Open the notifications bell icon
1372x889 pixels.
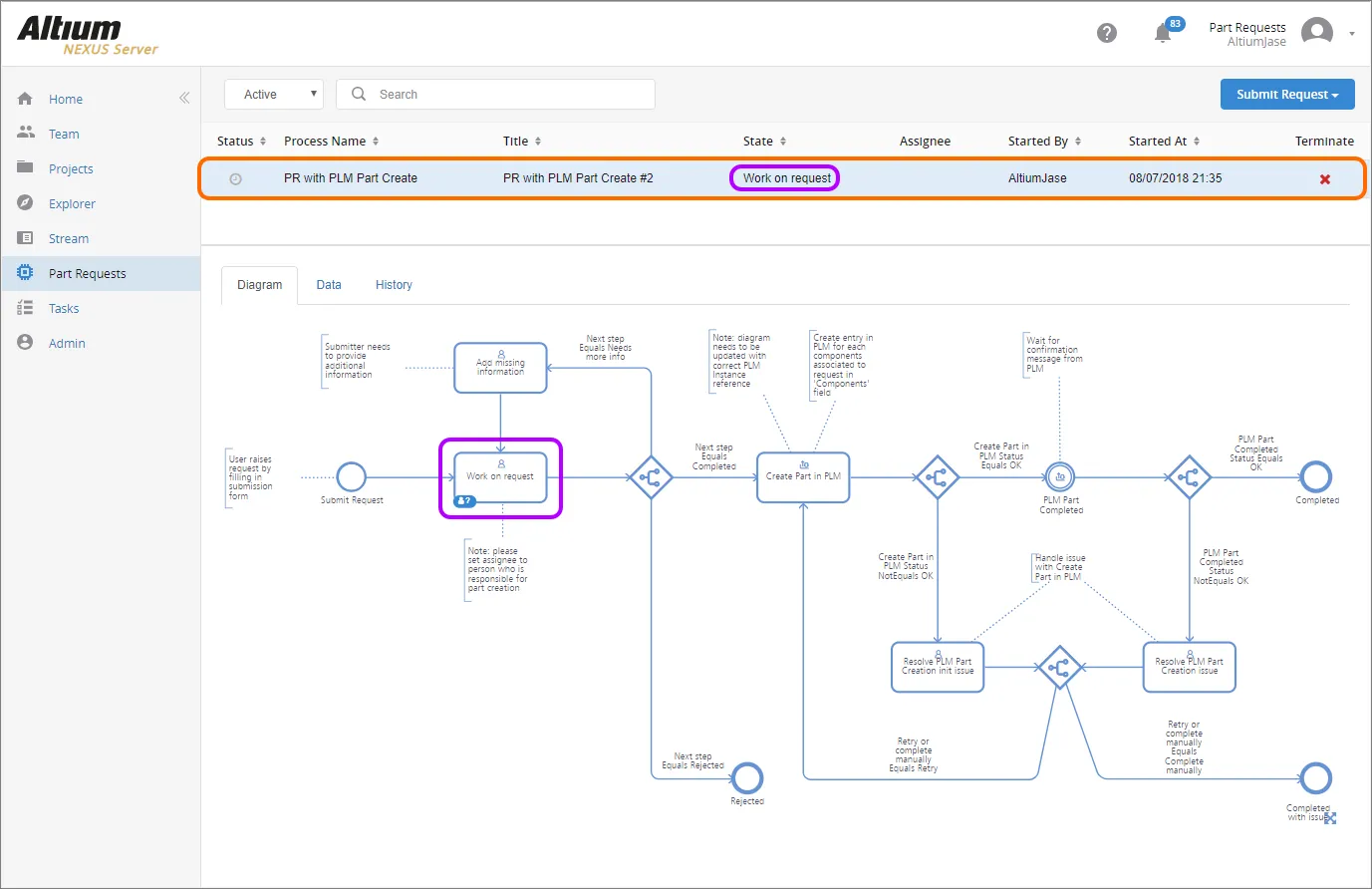click(x=1163, y=34)
